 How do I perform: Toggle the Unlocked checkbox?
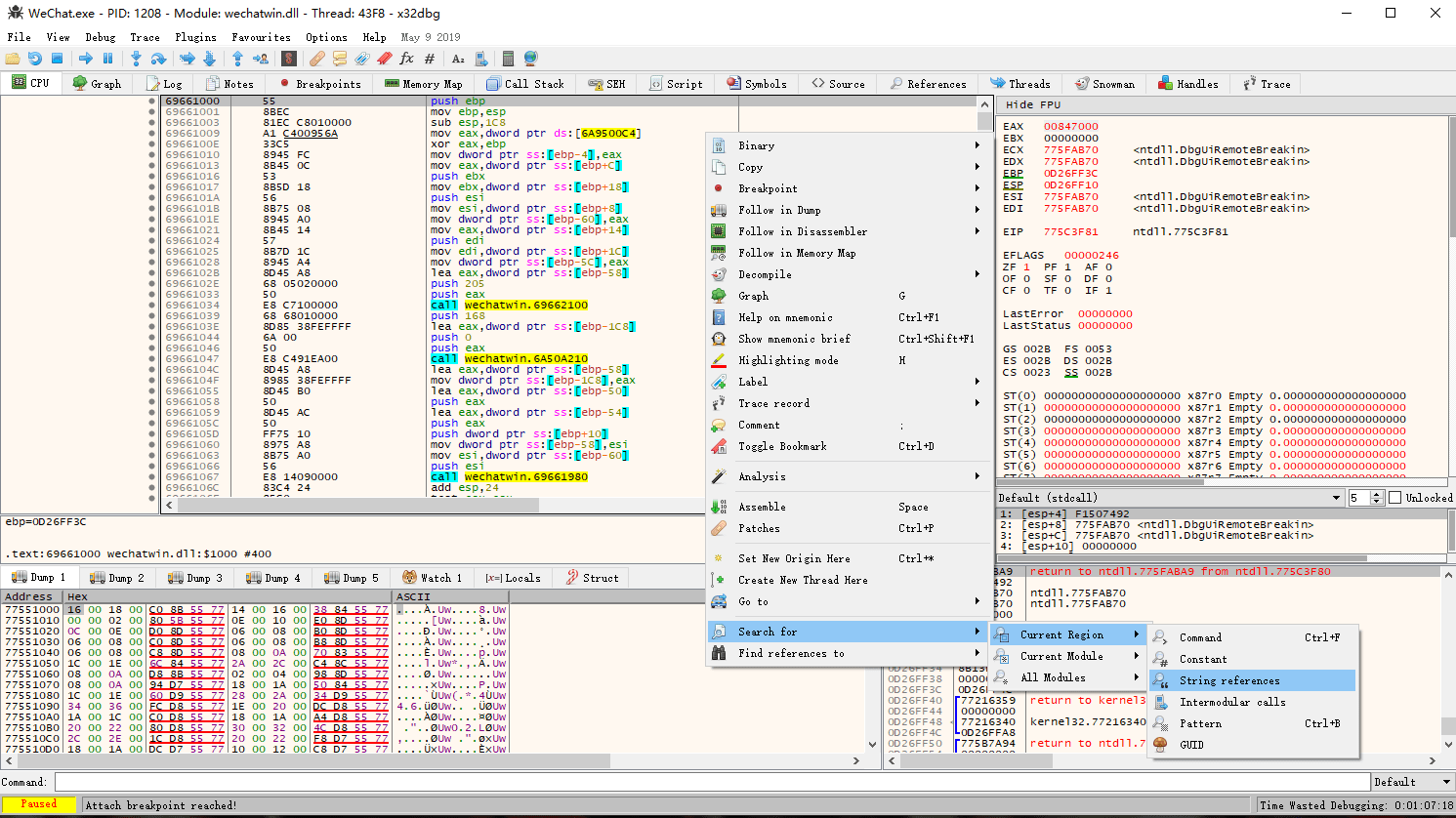1394,498
